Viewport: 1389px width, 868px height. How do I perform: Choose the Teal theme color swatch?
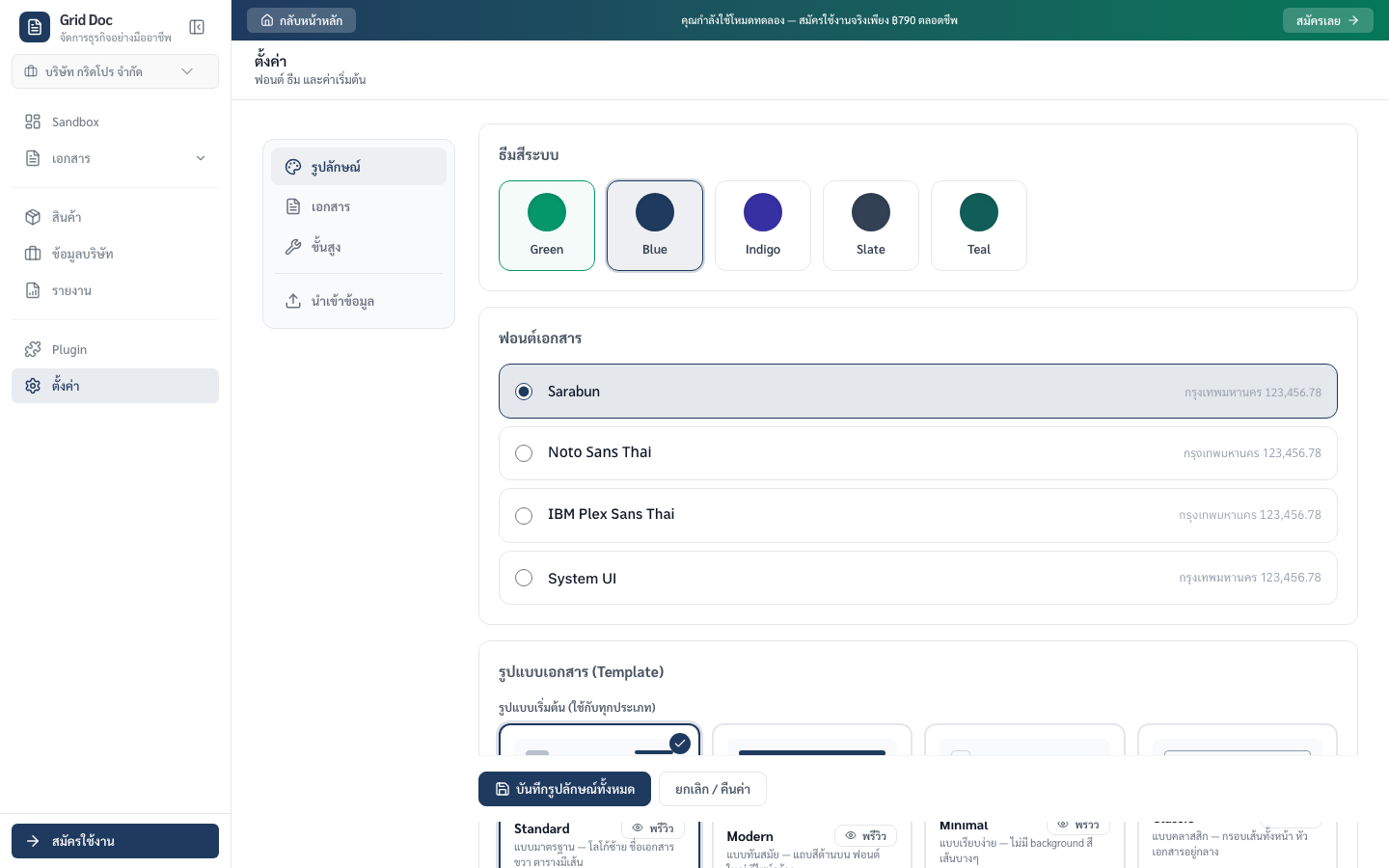click(978, 226)
